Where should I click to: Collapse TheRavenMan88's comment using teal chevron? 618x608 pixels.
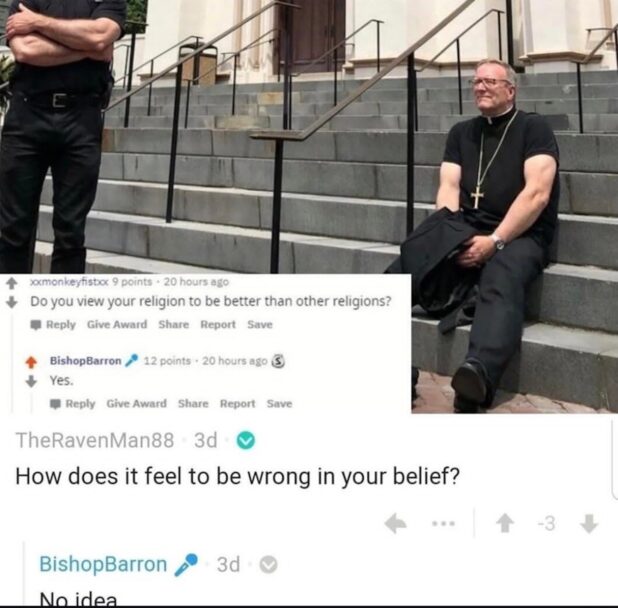tap(246, 441)
